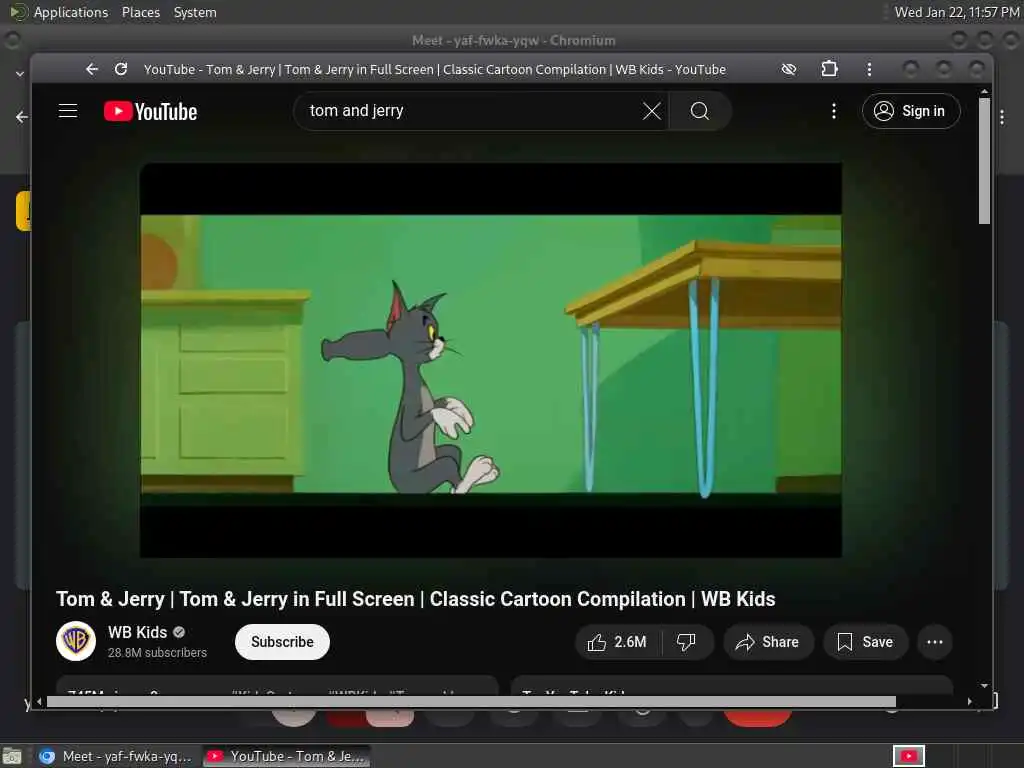
Task: Open YouTube settings three-dot menu
Action: (834, 111)
